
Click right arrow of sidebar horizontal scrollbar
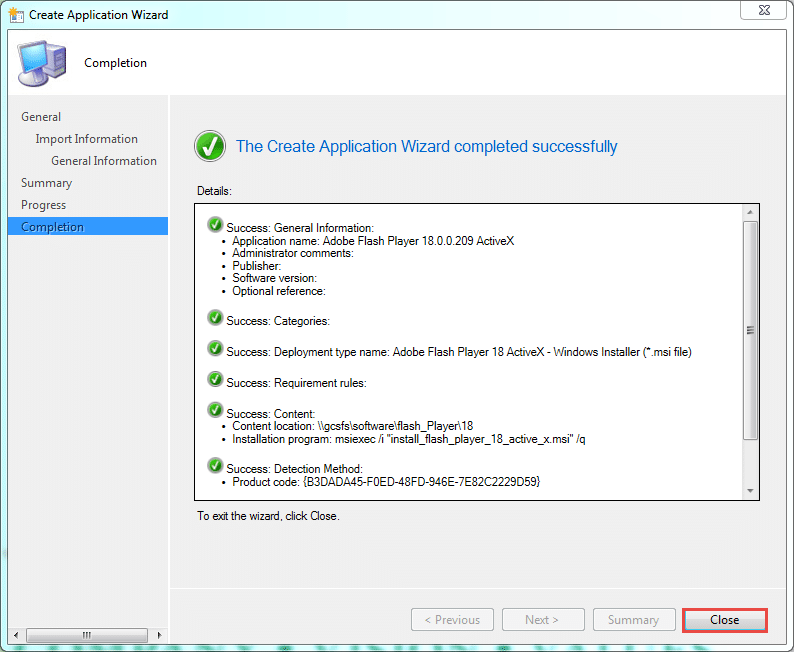click(x=159, y=635)
